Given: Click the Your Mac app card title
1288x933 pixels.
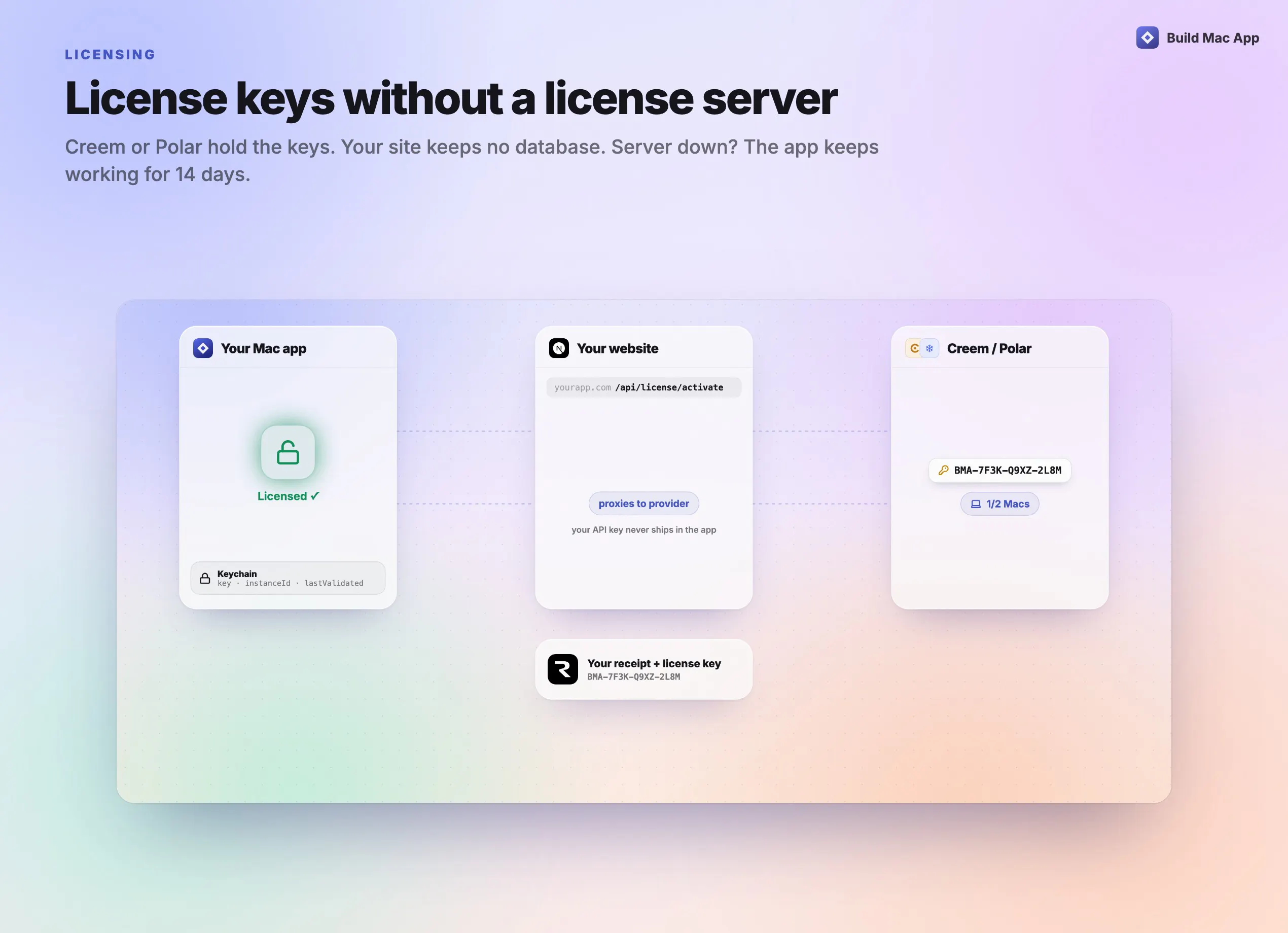Looking at the screenshot, I should (264, 349).
